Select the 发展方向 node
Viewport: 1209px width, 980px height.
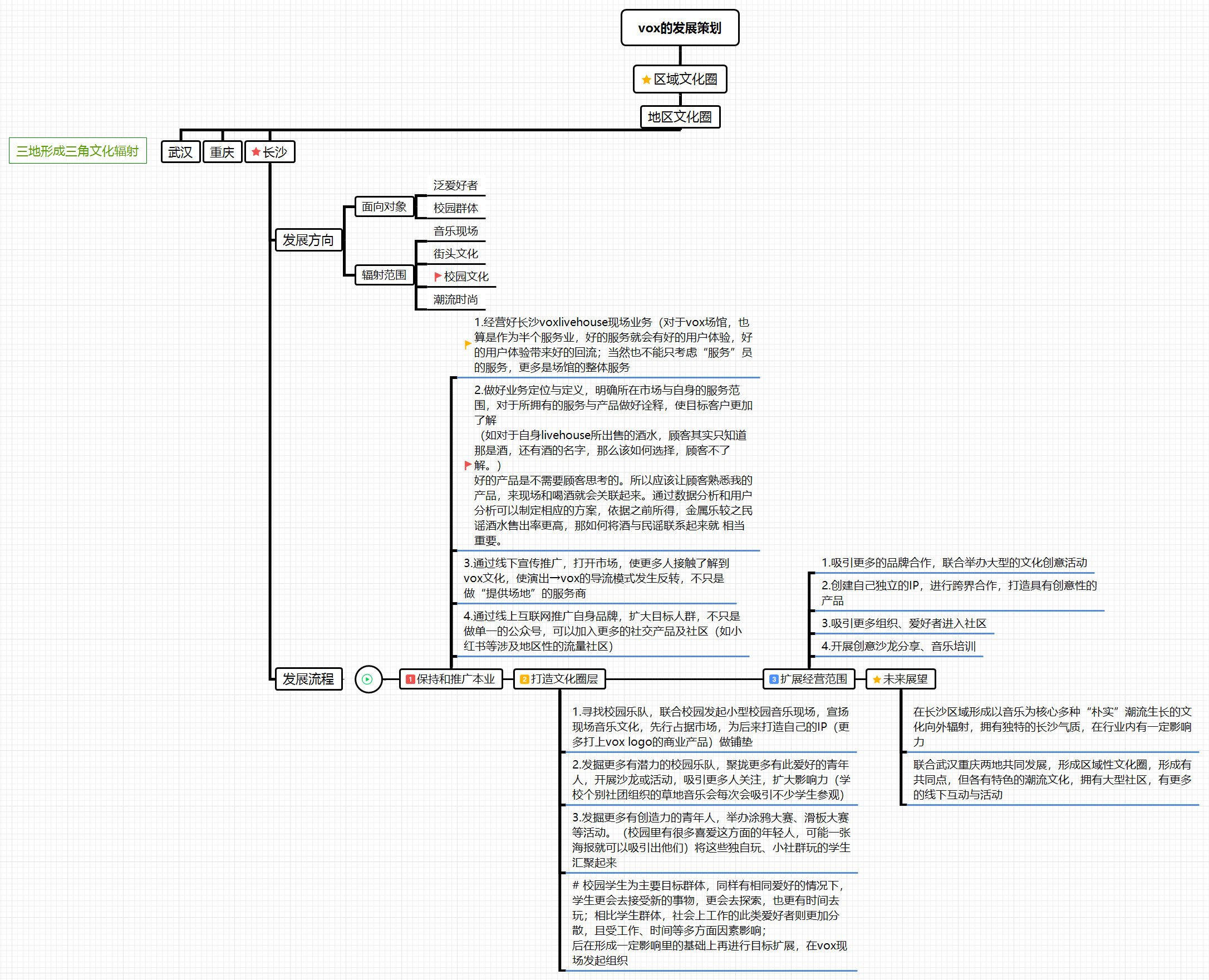pyautogui.click(x=308, y=240)
